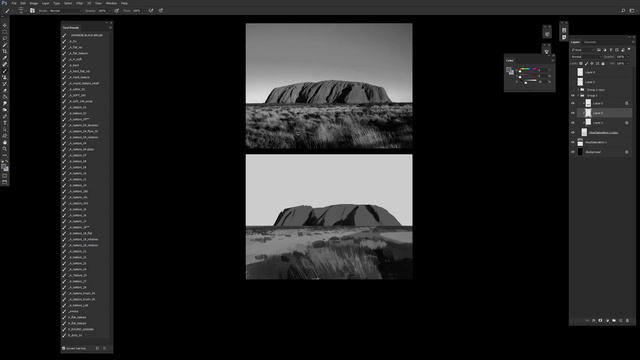
Task: Select the Gradient tool
Action: [x=5, y=96]
